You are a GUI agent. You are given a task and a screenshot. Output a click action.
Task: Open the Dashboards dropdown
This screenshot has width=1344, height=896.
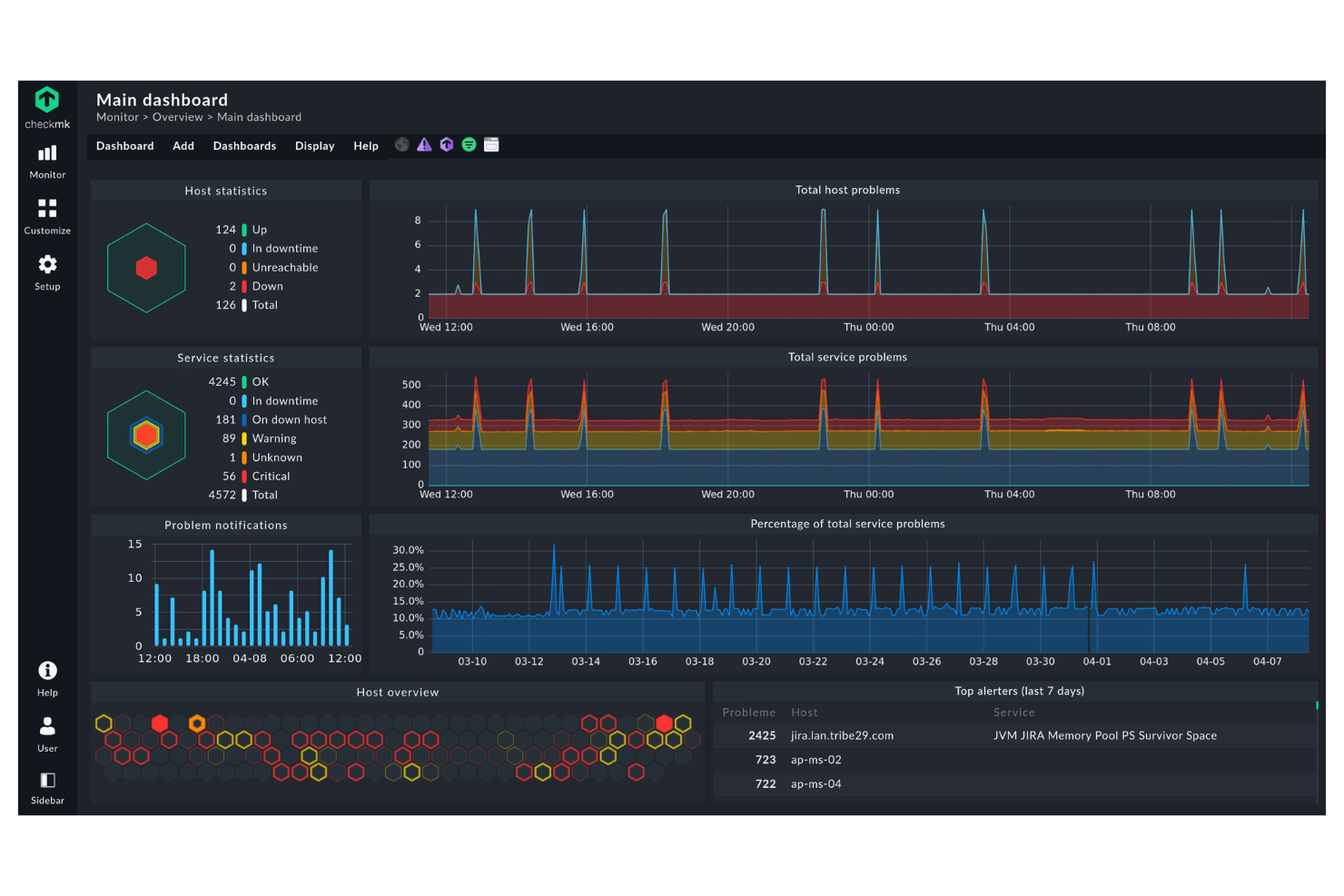[x=244, y=145]
